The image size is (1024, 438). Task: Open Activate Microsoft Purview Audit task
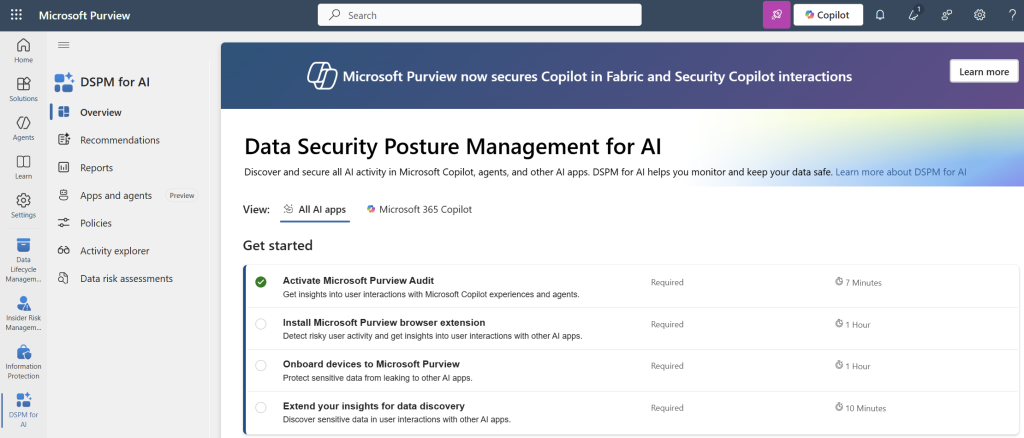pos(358,281)
